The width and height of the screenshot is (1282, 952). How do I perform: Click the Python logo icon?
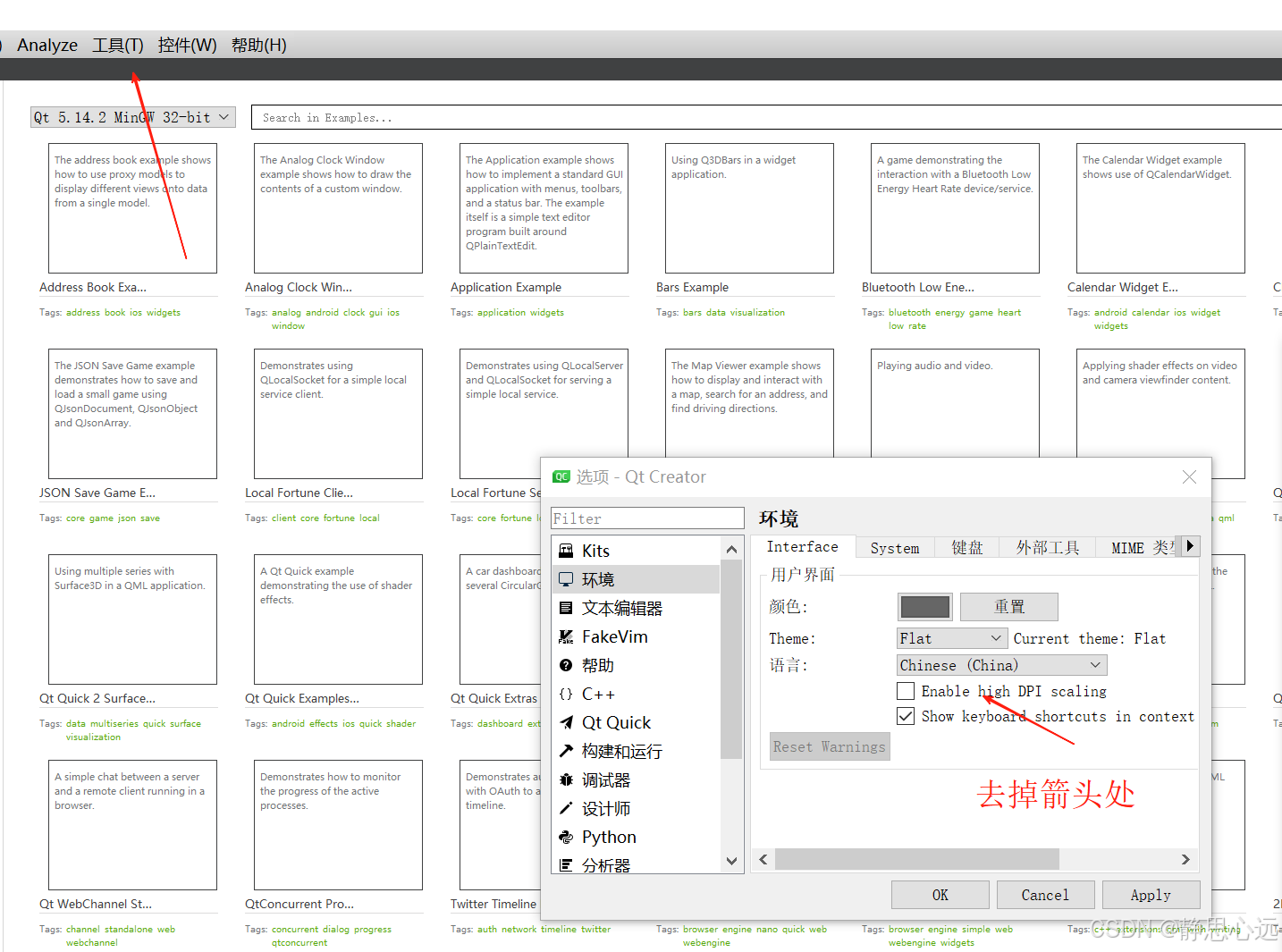[566, 837]
